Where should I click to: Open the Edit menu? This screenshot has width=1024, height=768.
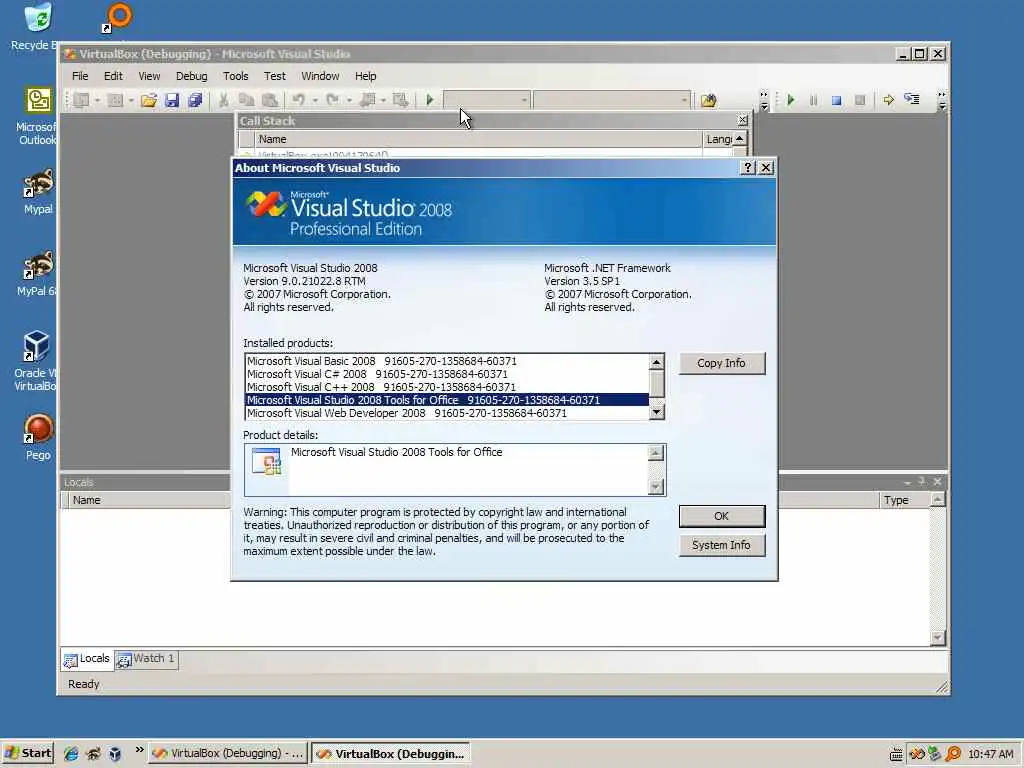113,76
